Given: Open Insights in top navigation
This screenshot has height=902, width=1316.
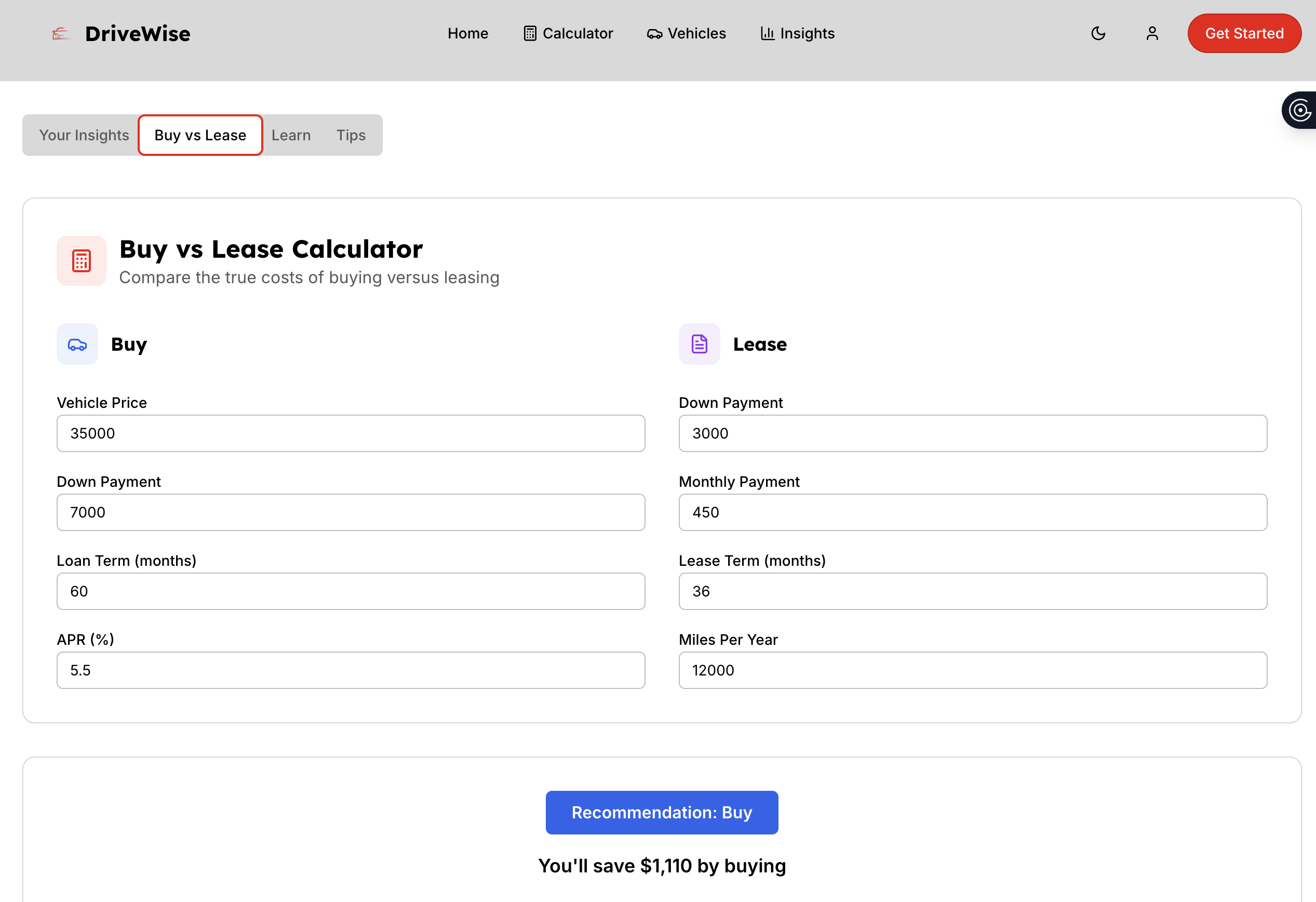Looking at the screenshot, I should tap(797, 33).
